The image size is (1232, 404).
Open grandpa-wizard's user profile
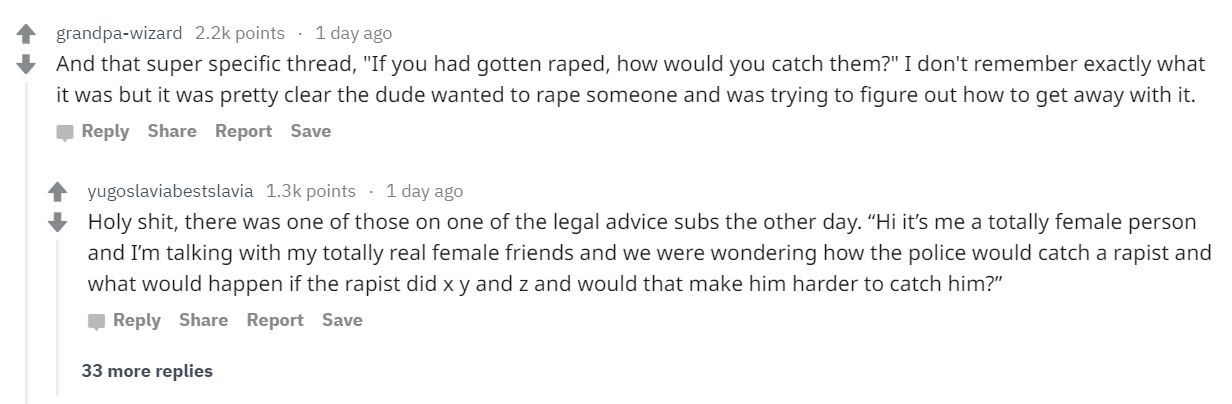tap(119, 33)
